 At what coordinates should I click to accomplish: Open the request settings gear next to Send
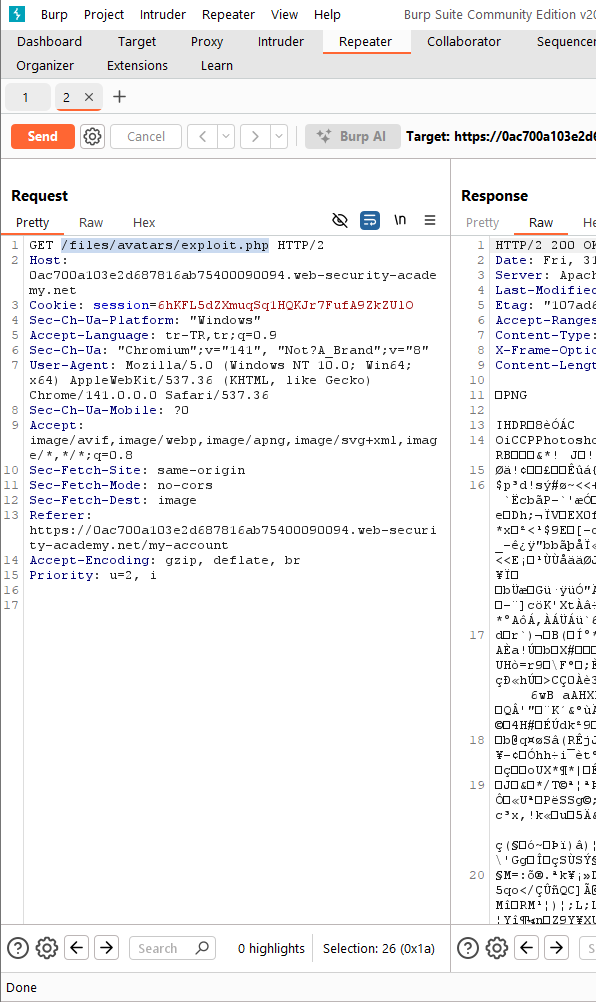coord(93,136)
